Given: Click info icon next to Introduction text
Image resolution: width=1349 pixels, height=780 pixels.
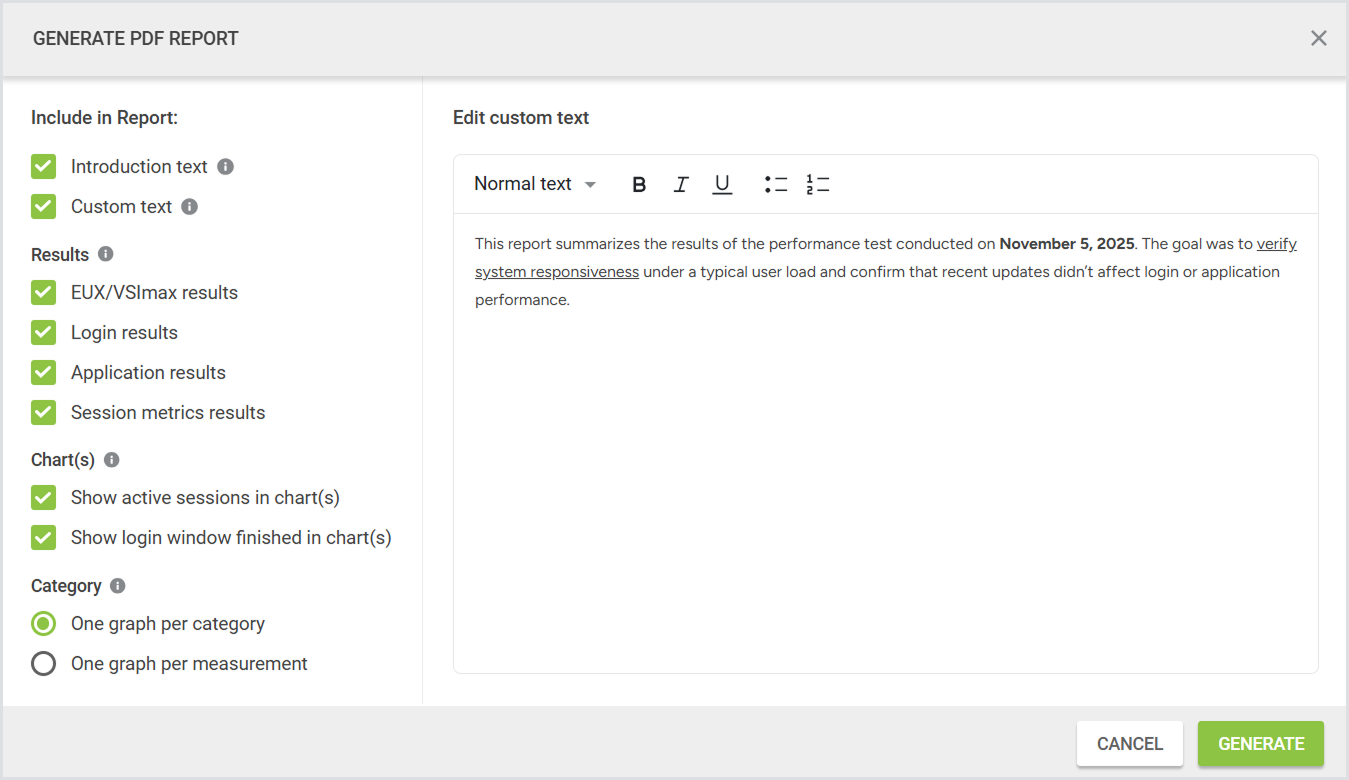Looking at the screenshot, I should (226, 167).
